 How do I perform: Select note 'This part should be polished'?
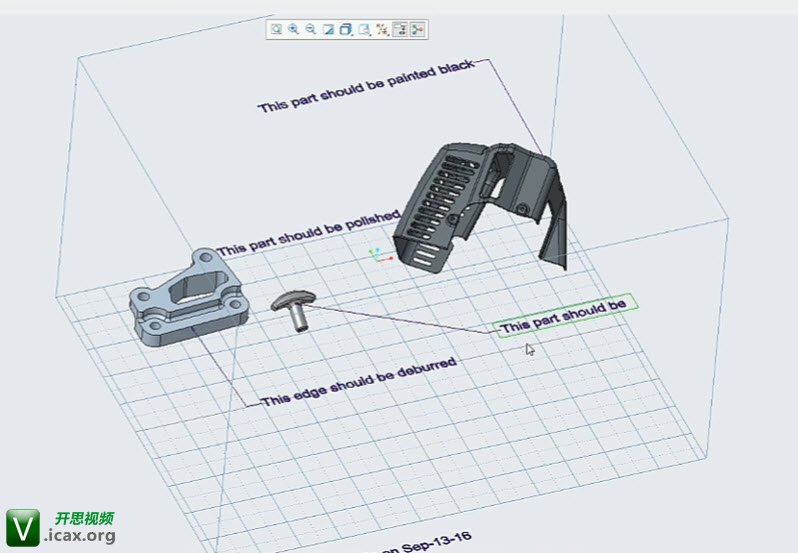coord(308,232)
